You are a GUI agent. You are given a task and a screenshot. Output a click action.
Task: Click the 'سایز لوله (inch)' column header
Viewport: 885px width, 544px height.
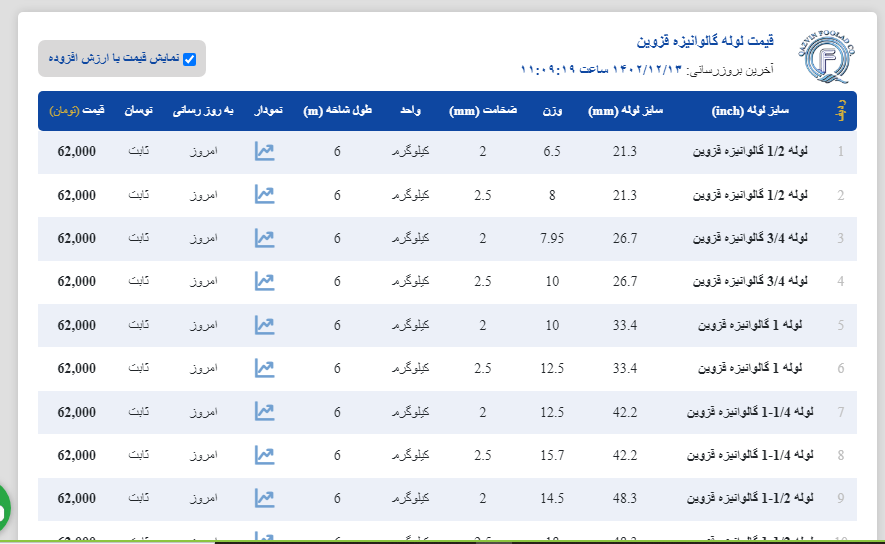[x=750, y=110]
